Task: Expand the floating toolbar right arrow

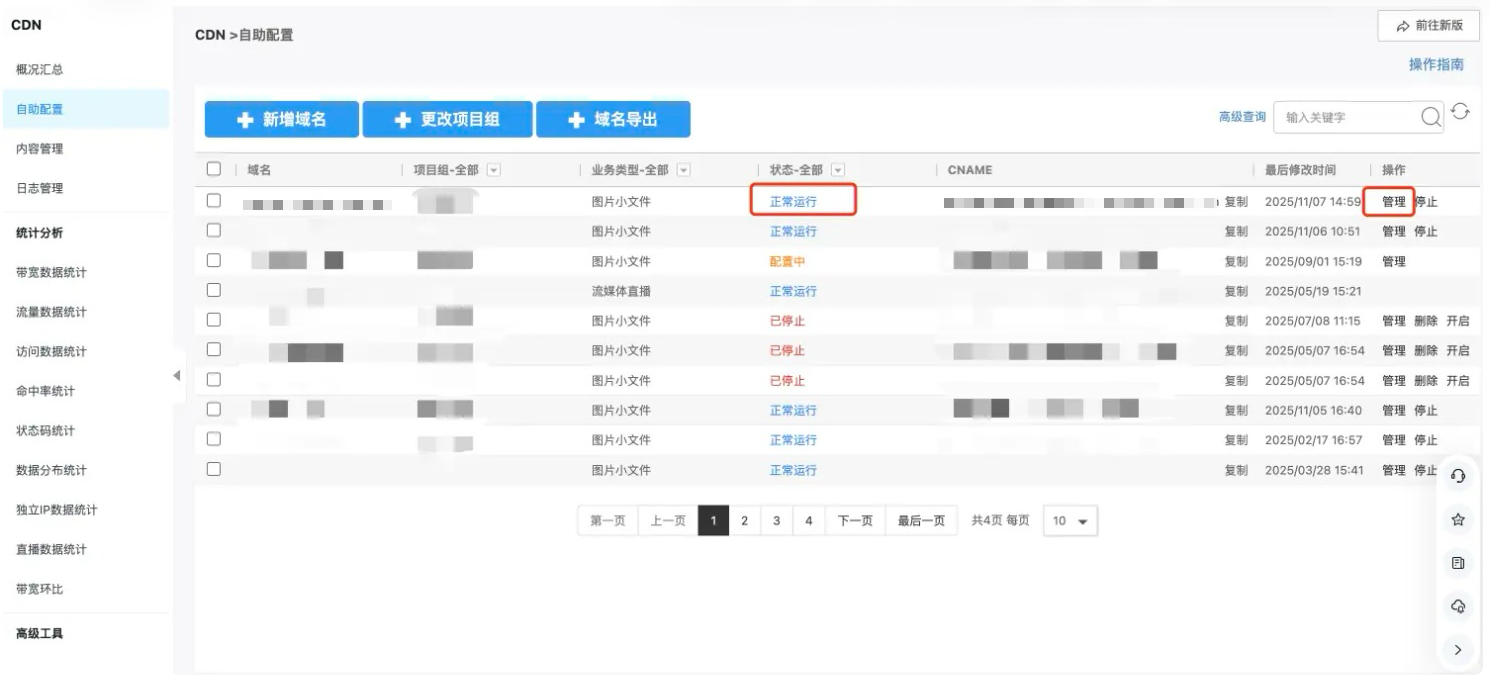Action: click(1457, 650)
